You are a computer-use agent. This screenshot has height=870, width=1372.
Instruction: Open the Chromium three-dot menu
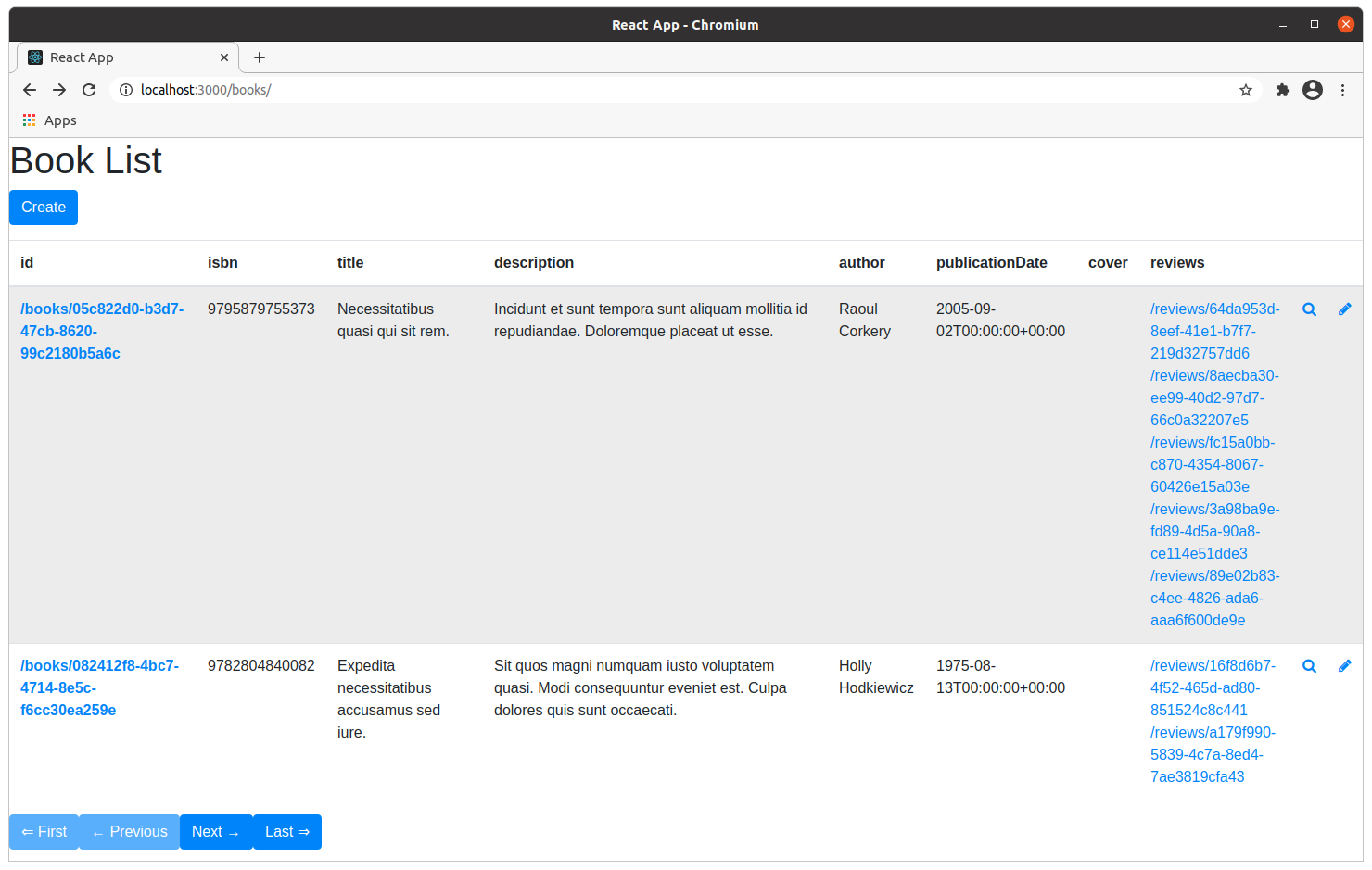click(x=1342, y=90)
